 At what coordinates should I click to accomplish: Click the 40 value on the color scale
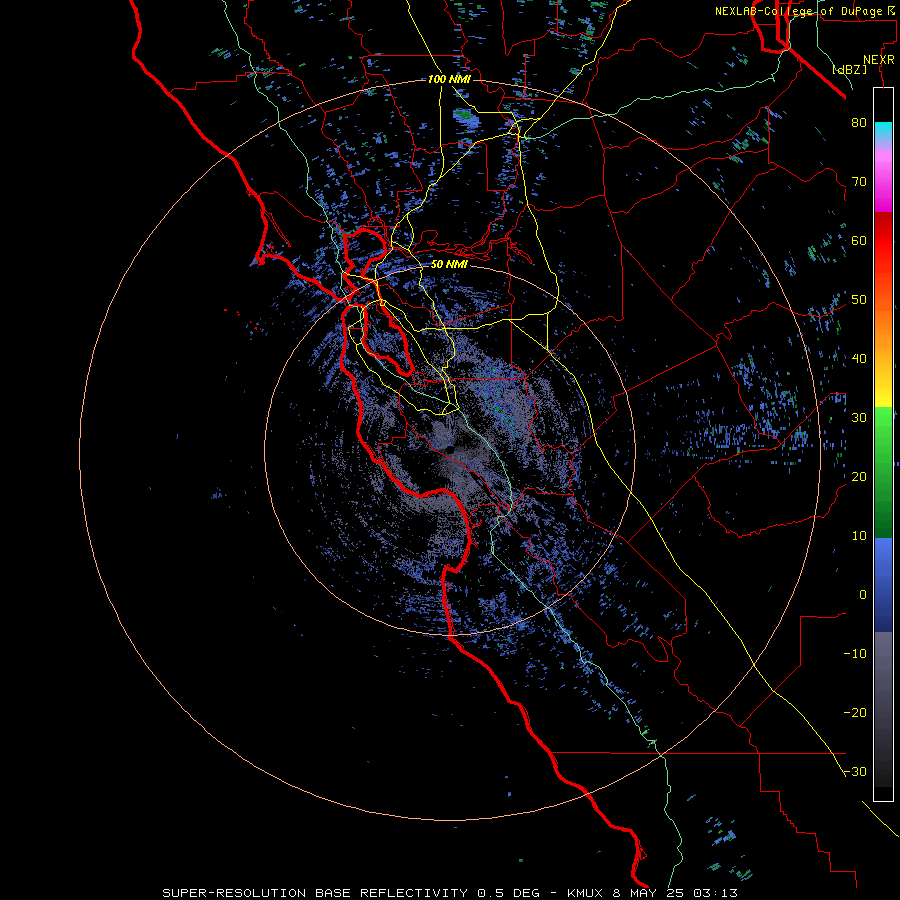pos(859,359)
